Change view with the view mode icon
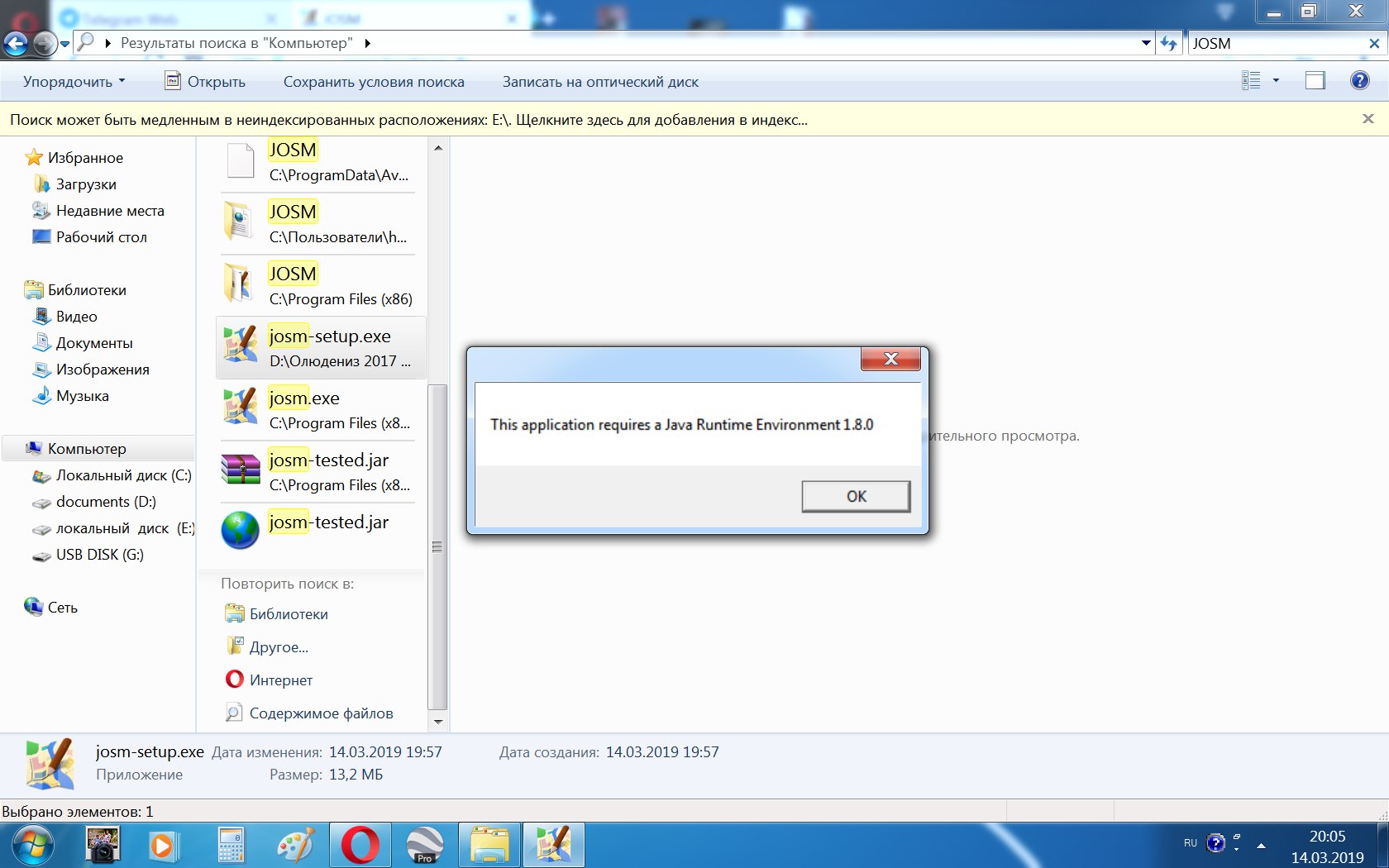 [1251, 81]
